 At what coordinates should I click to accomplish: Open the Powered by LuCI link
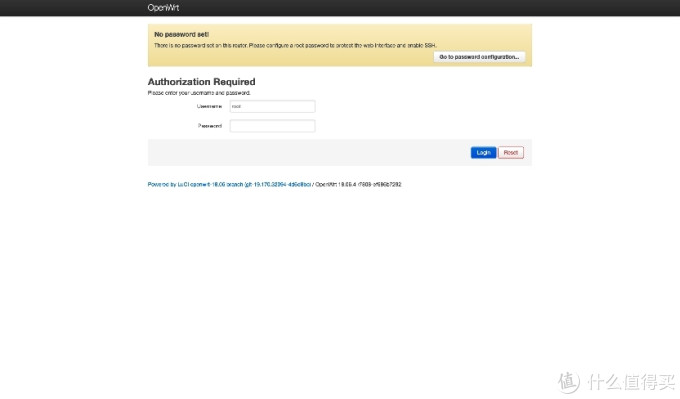tap(229, 184)
